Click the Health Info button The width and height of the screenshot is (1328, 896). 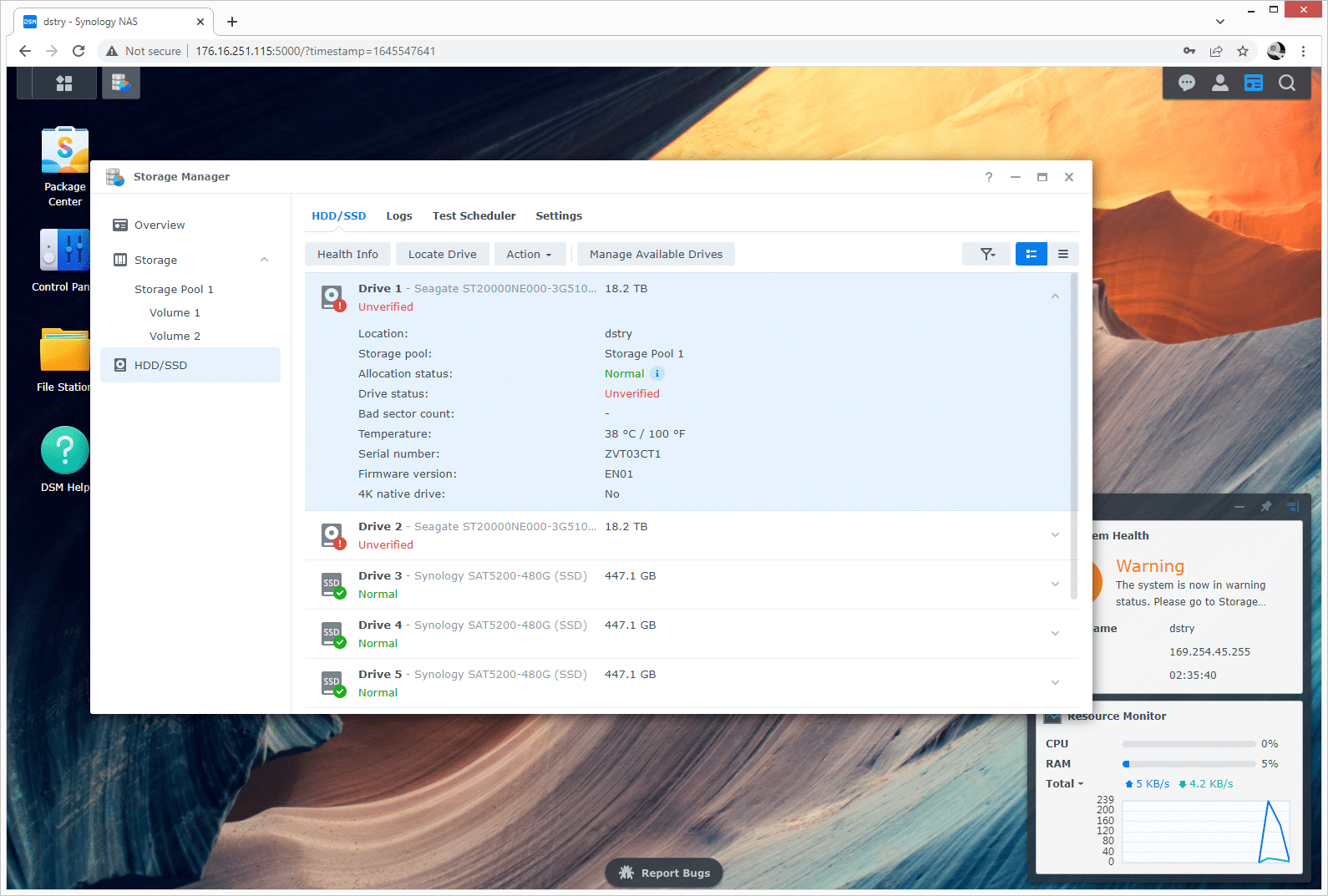[x=347, y=254]
